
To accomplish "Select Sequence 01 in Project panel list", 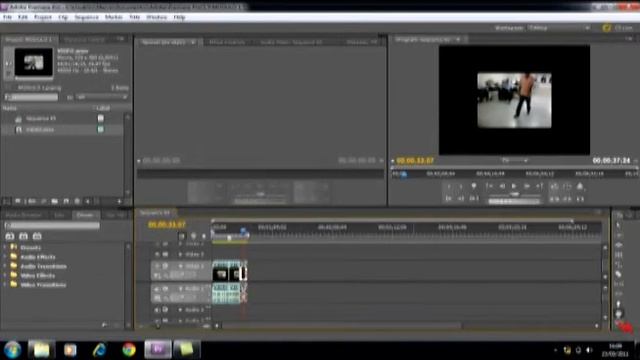I will click(41, 118).
